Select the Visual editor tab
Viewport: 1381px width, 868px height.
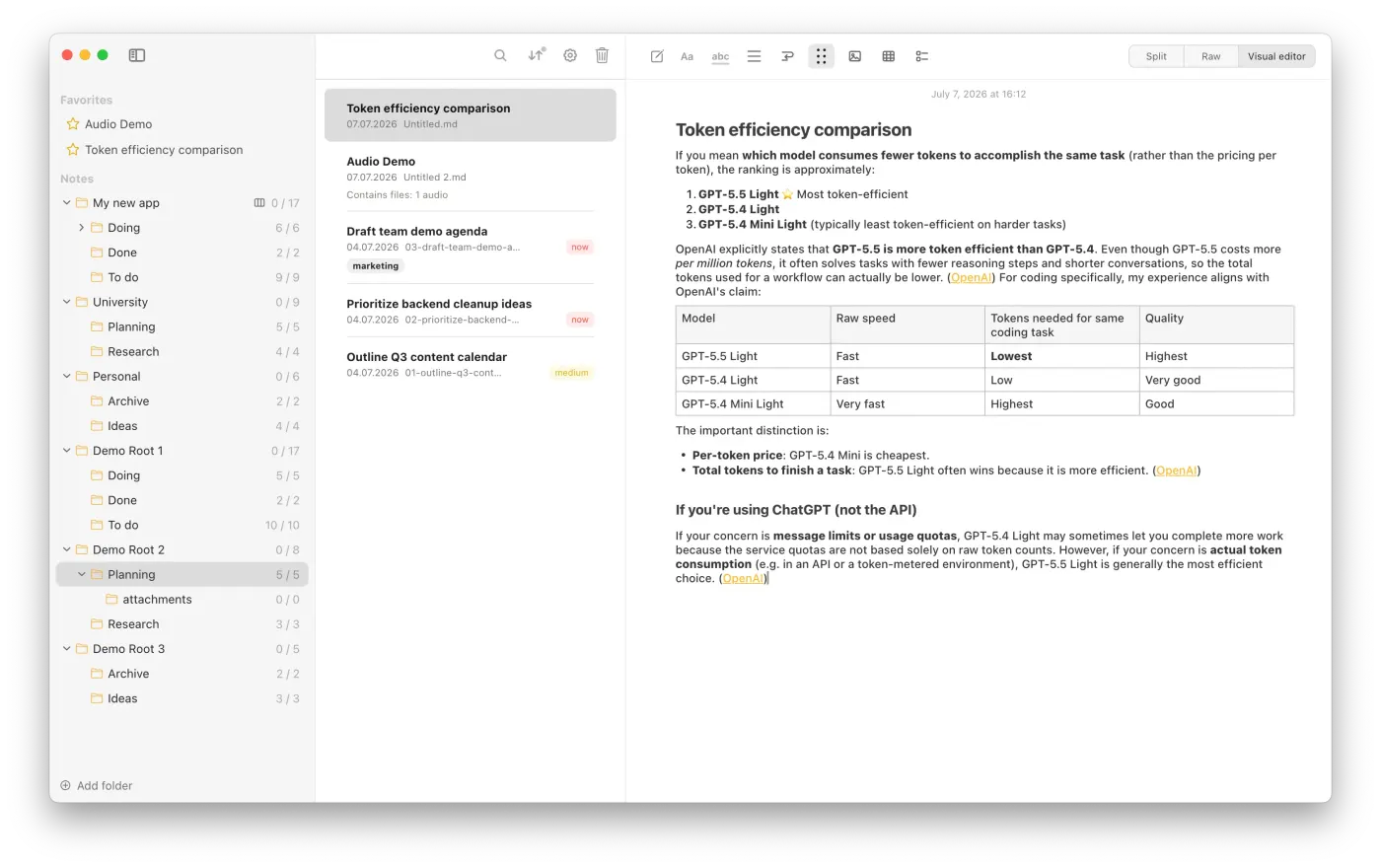tap(1276, 56)
